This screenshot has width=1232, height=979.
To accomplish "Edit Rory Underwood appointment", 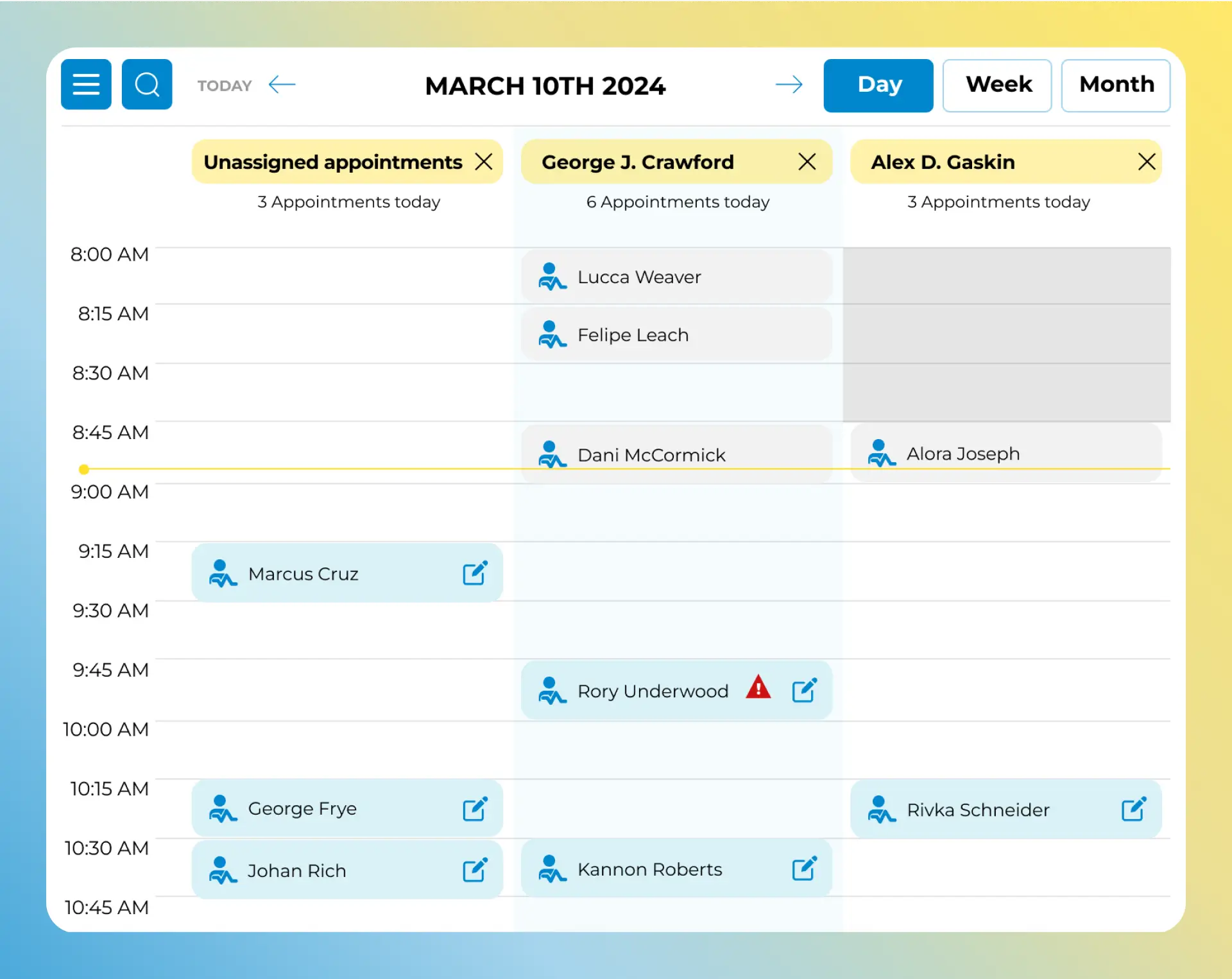I will coord(804,690).
